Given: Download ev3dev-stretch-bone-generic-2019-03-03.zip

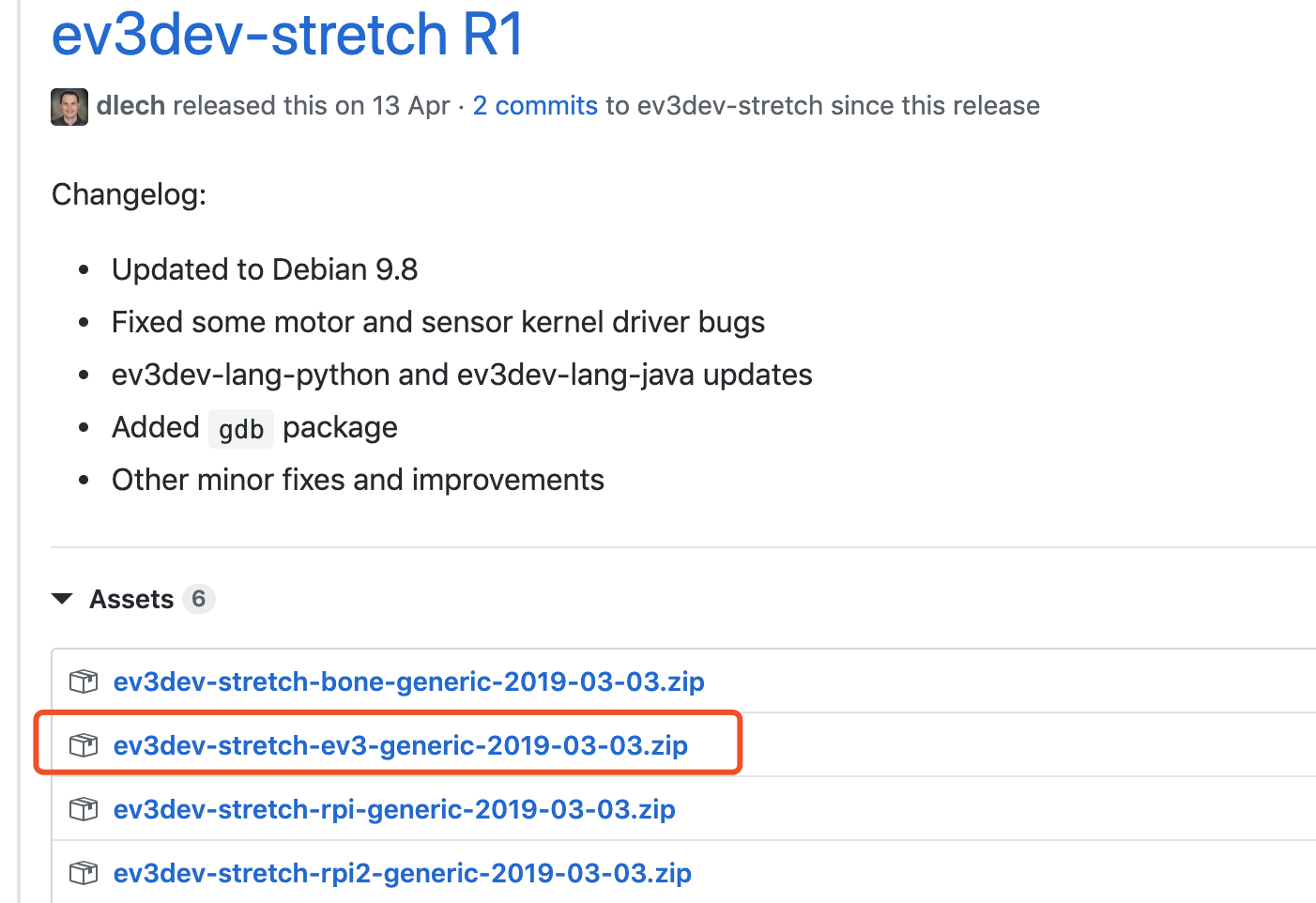Looking at the screenshot, I should [x=408, y=681].
